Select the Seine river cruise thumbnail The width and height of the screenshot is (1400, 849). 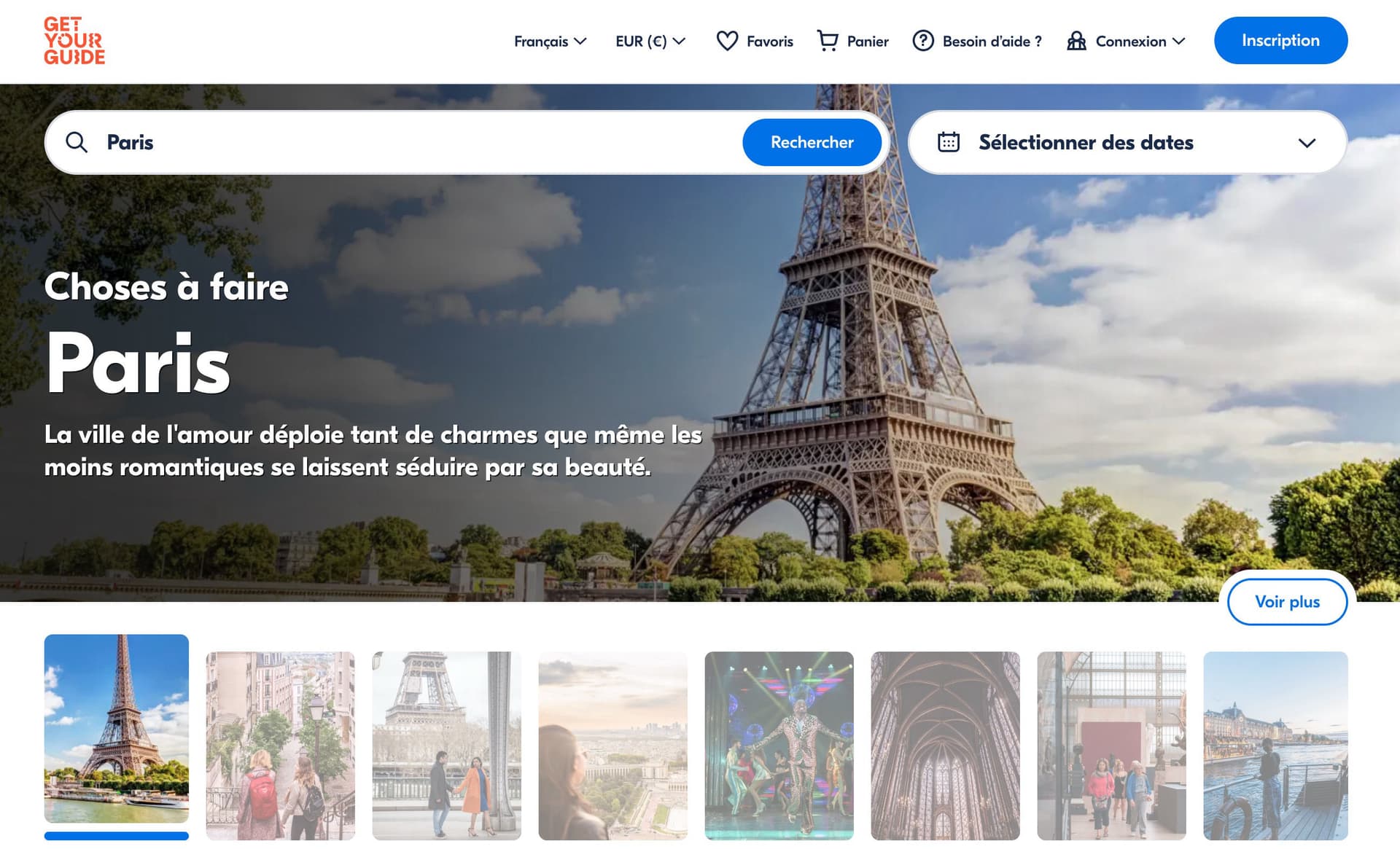coord(1275,746)
